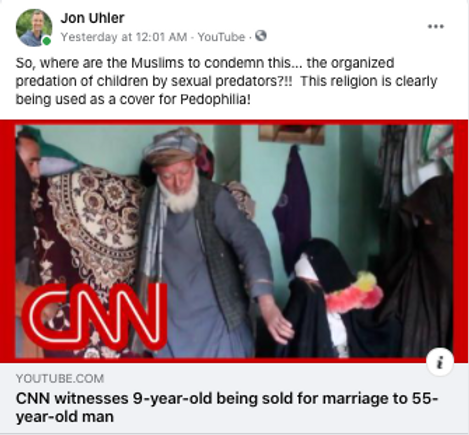Viewport: 469px width, 435px height.
Task: Click the CNN logo in the thumbnail
Action: (x=94, y=317)
